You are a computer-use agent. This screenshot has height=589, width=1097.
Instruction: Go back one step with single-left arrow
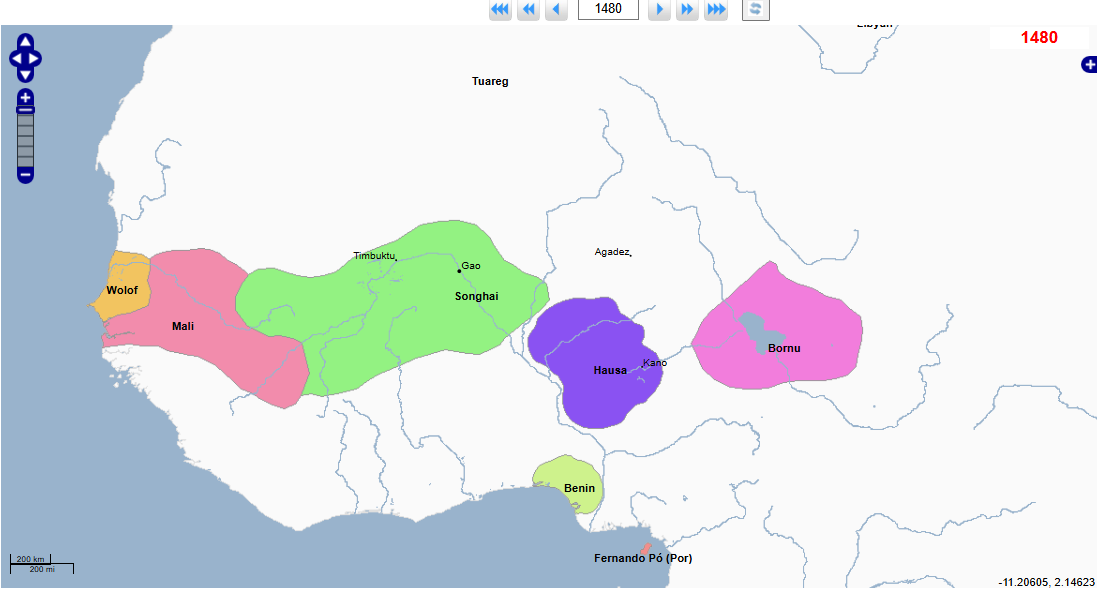coord(556,9)
